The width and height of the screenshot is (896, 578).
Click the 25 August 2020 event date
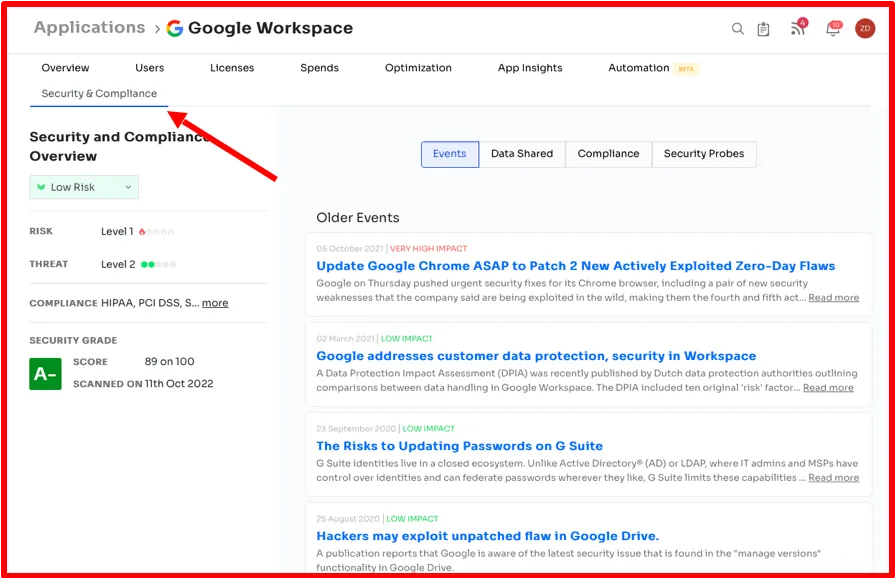[x=348, y=519]
